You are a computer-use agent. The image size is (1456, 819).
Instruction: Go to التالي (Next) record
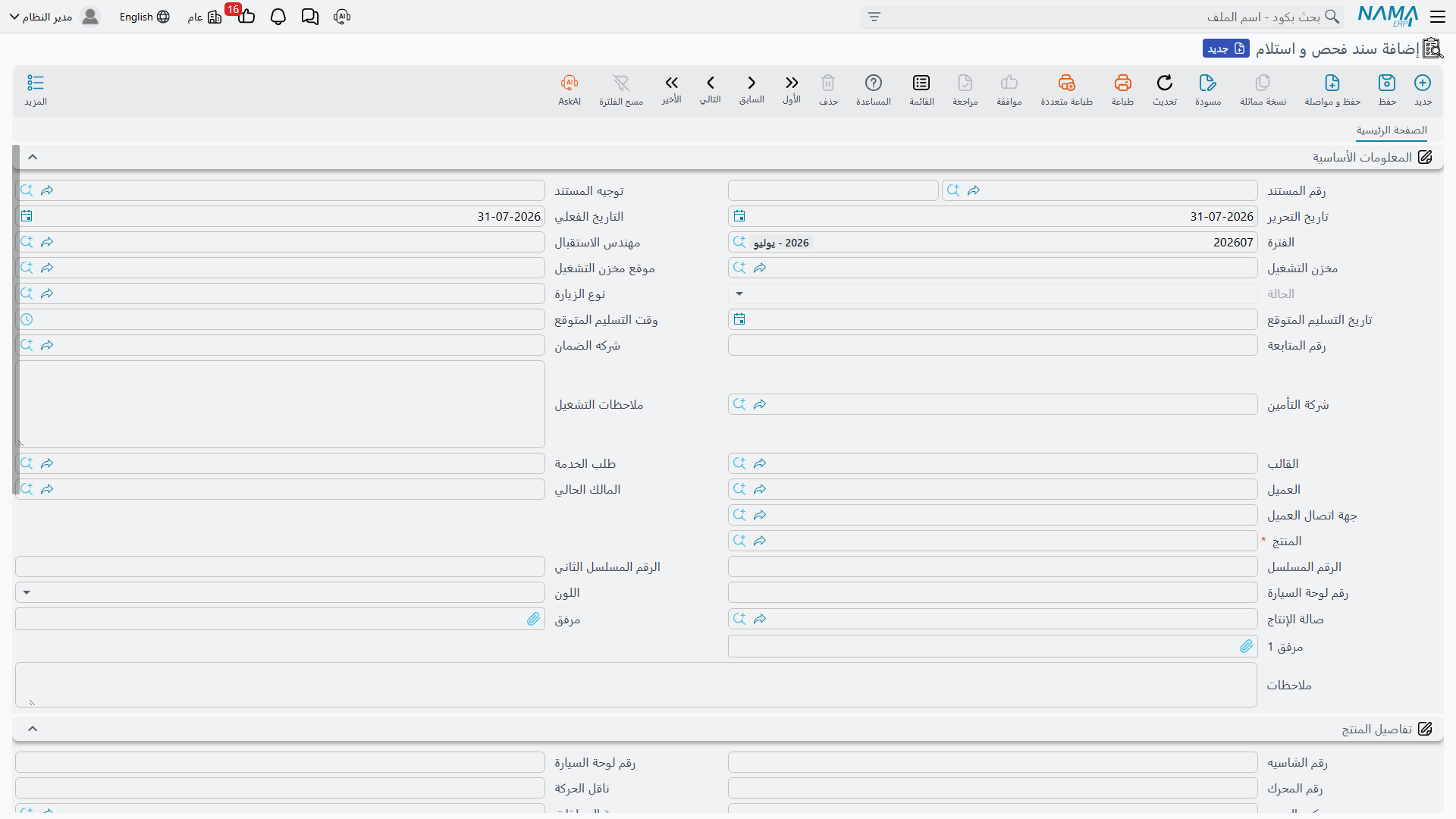(x=711, y=83)
